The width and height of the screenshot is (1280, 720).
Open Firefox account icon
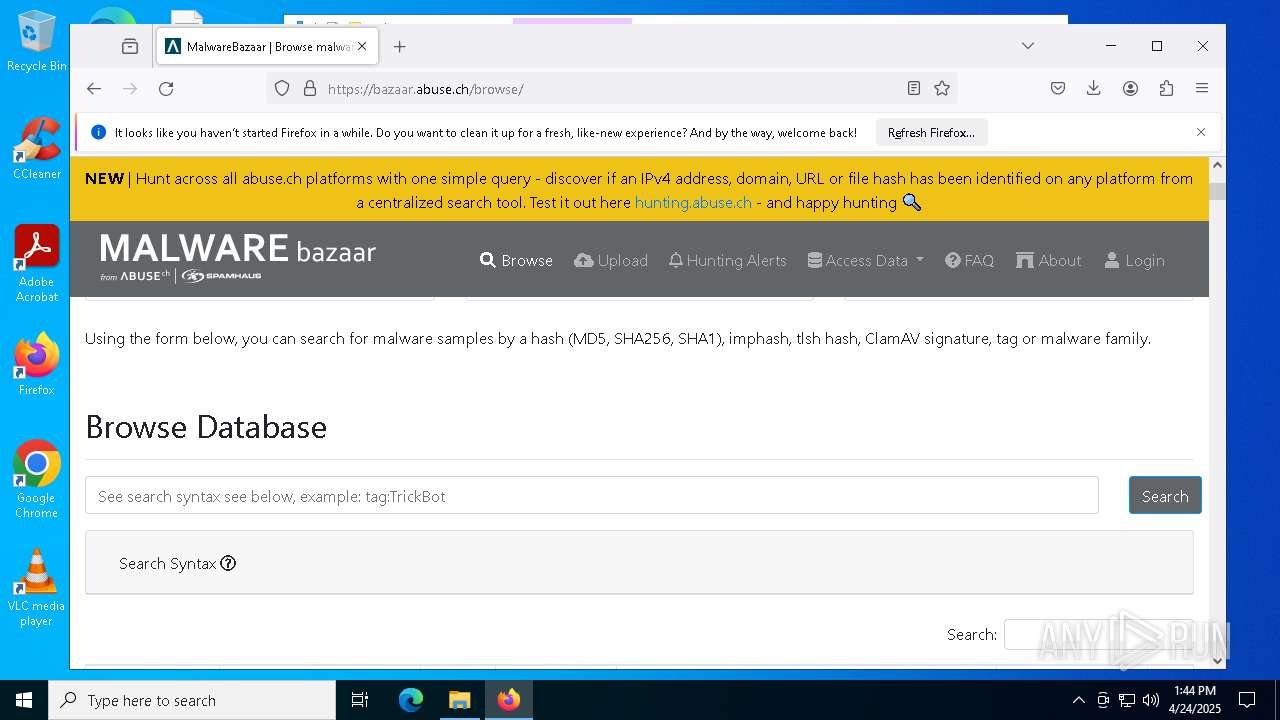(x=1130, y=89)
